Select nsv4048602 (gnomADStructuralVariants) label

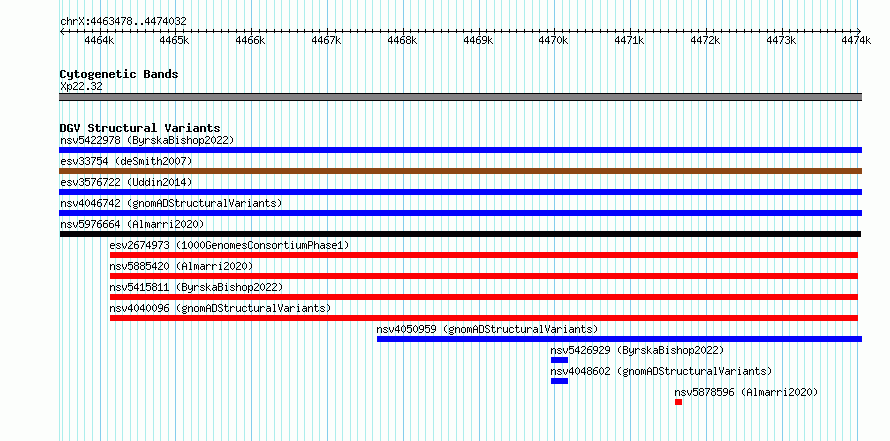click(x=661, y=371)
